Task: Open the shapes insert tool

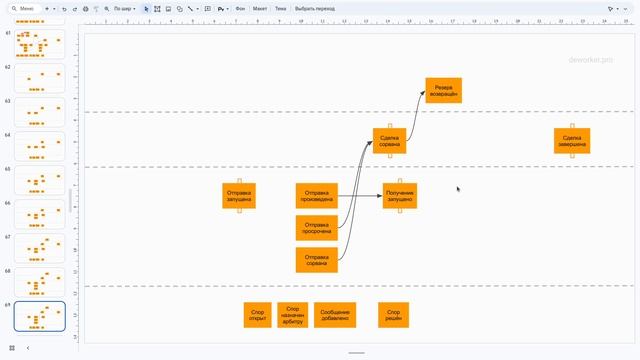Action: [180, 9]
